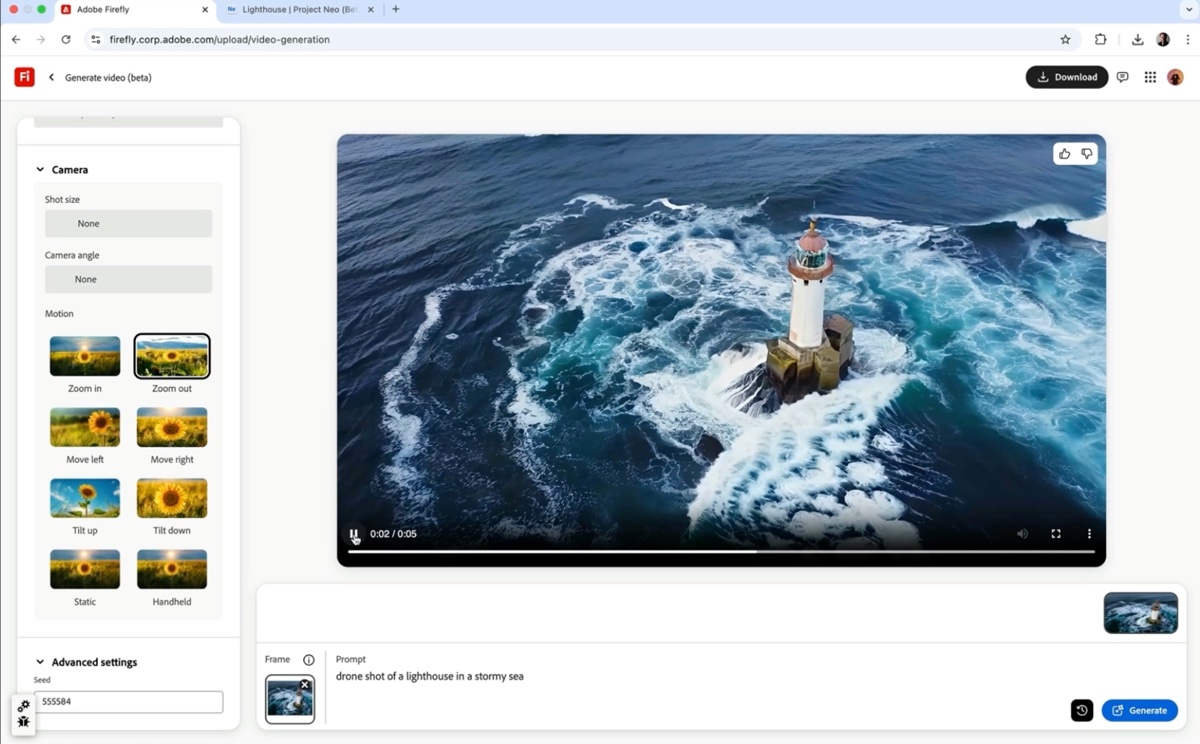Open generation history icon beside Generate
Viewport: 1200px width, 744px height.
pyautogui.click(x=1081, y=710)
